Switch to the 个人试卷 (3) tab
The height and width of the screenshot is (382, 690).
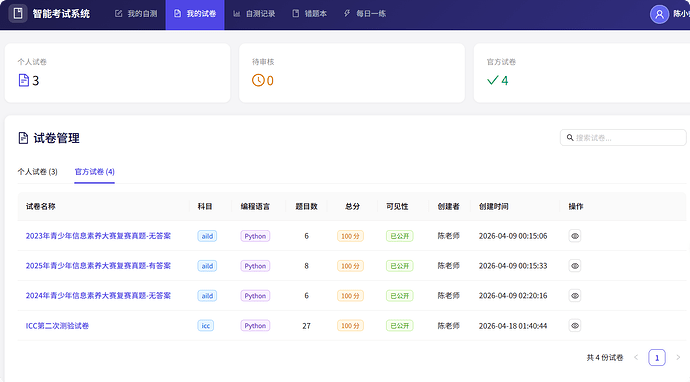tap(37, 172)
